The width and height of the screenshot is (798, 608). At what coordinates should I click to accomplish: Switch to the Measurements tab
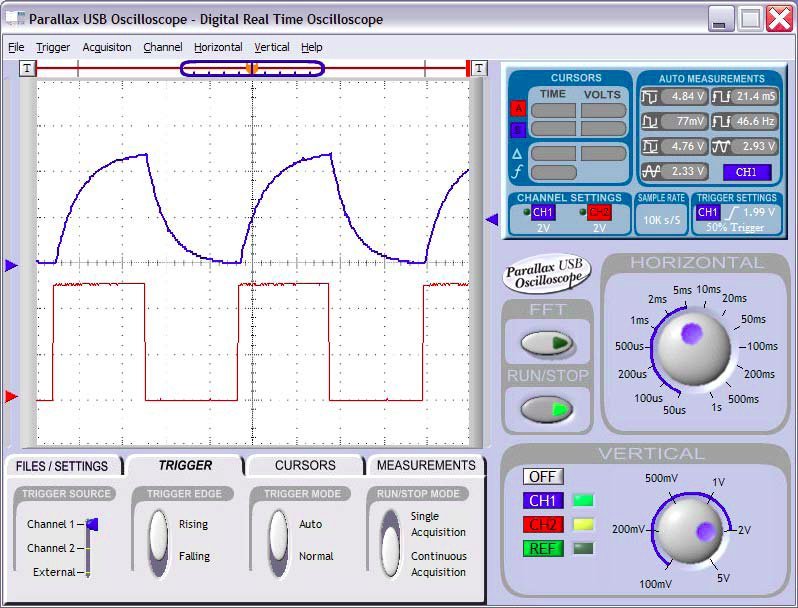(426, 465)
